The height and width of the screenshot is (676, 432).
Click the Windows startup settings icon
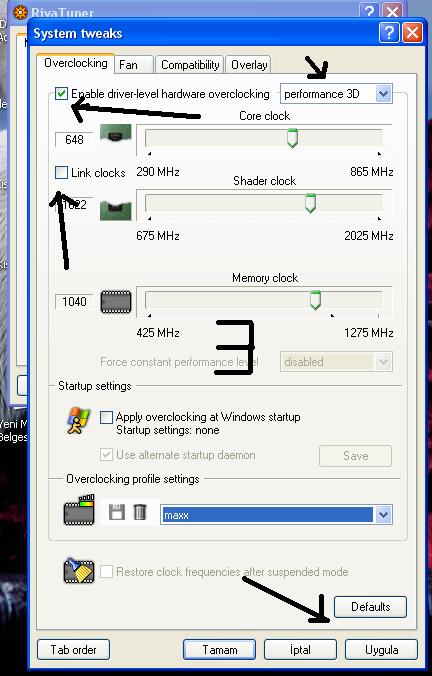click(x=78, y=420)
